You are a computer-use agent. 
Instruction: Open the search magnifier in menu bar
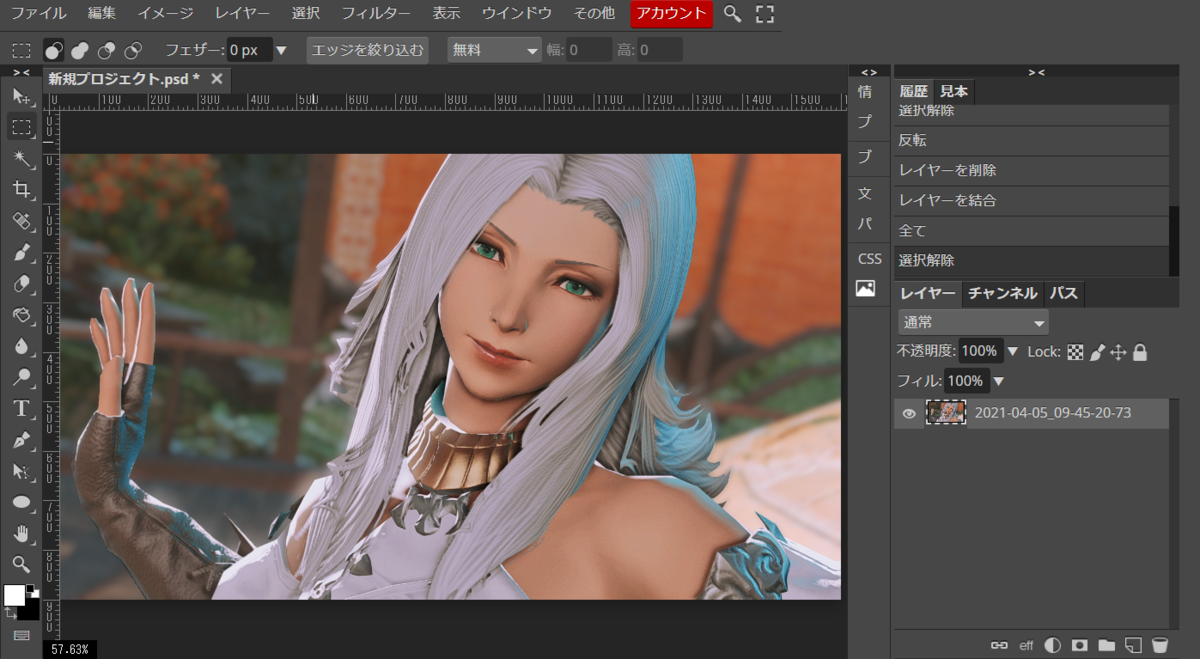(733, 14)
